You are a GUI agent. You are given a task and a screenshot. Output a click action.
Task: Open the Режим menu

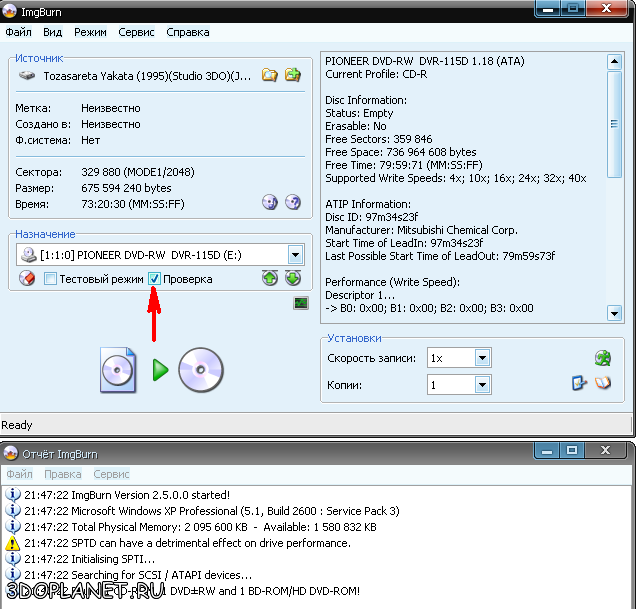pos(90,32)
